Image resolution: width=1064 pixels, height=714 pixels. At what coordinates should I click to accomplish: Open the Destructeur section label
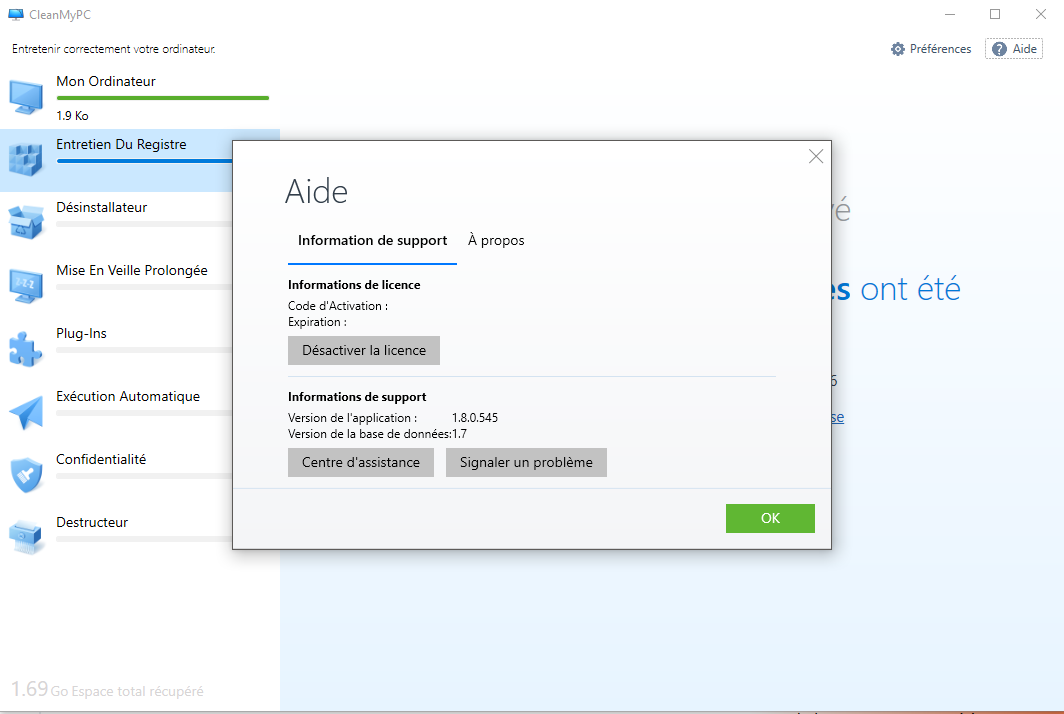(92, 523)
